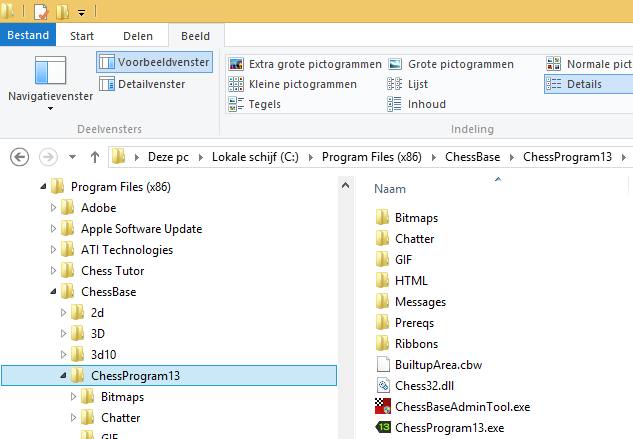Select the Tegels layout

click(254, 104)
